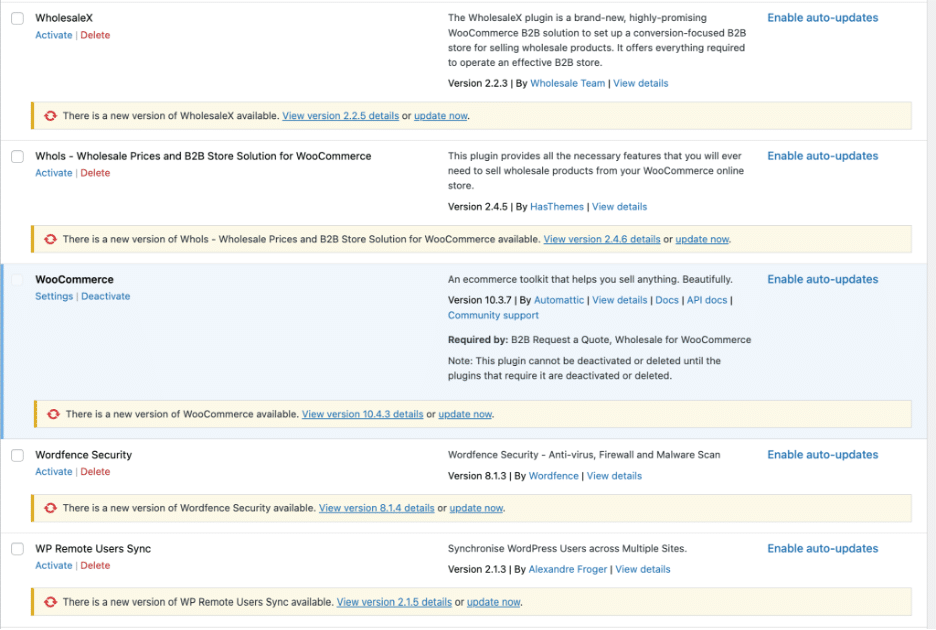Viewport: 936px width, 630px height.
Task: Enable auto-updates for Wordfence Security
Action: [822, 455]
